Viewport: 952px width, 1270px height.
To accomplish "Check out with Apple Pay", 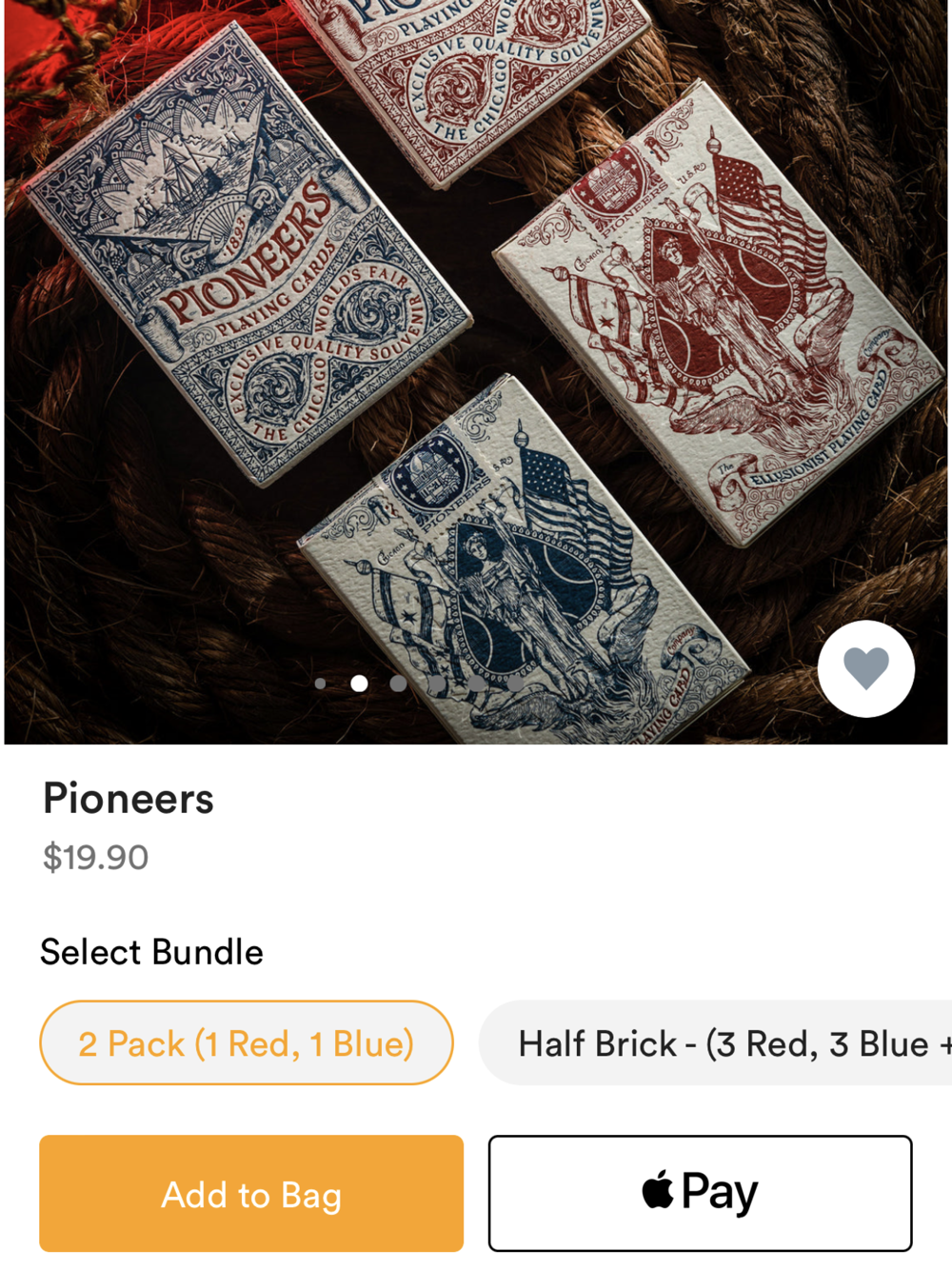I will [x=701, y=1193].
